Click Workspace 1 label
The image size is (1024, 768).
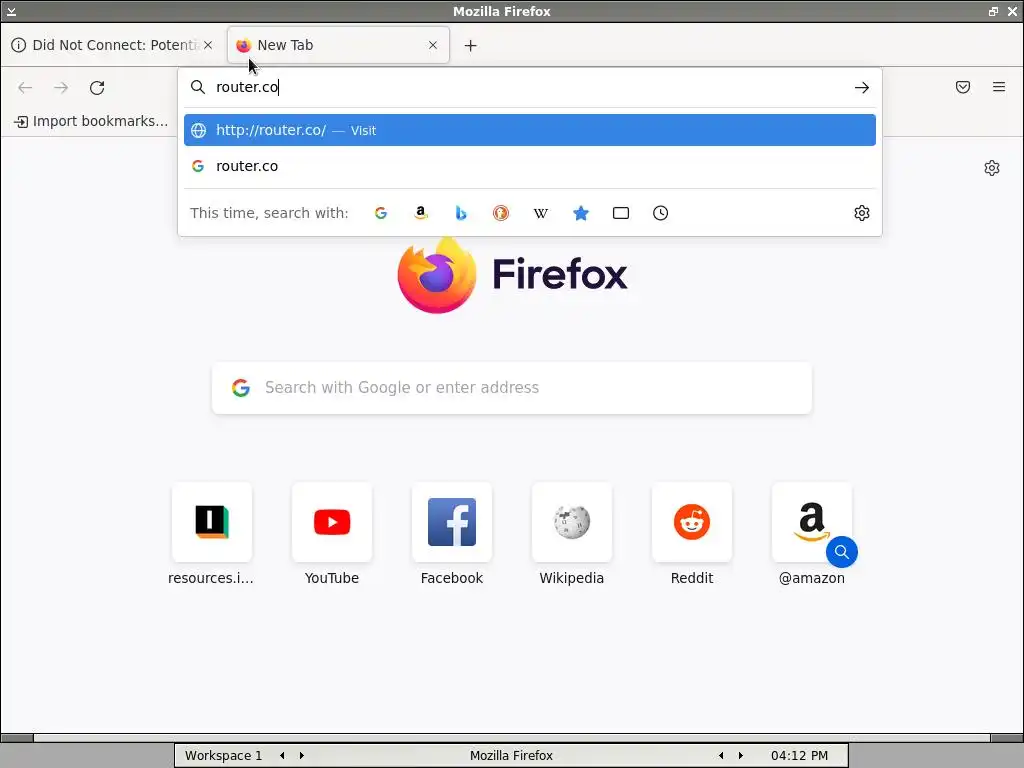[223, 756]
